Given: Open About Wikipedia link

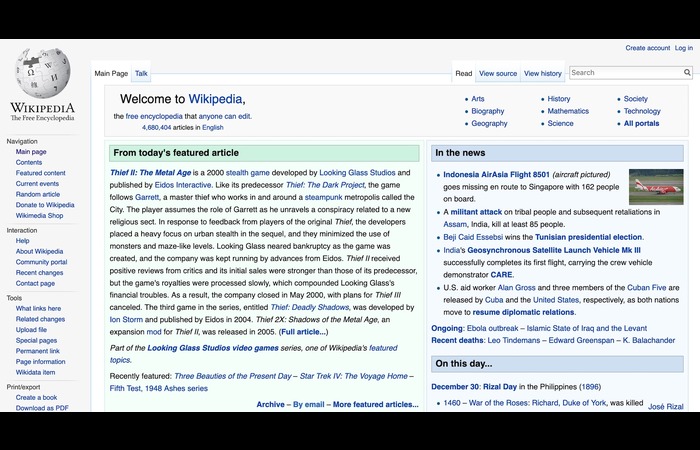Looking at the screenshot, I should tap(39, 251).
